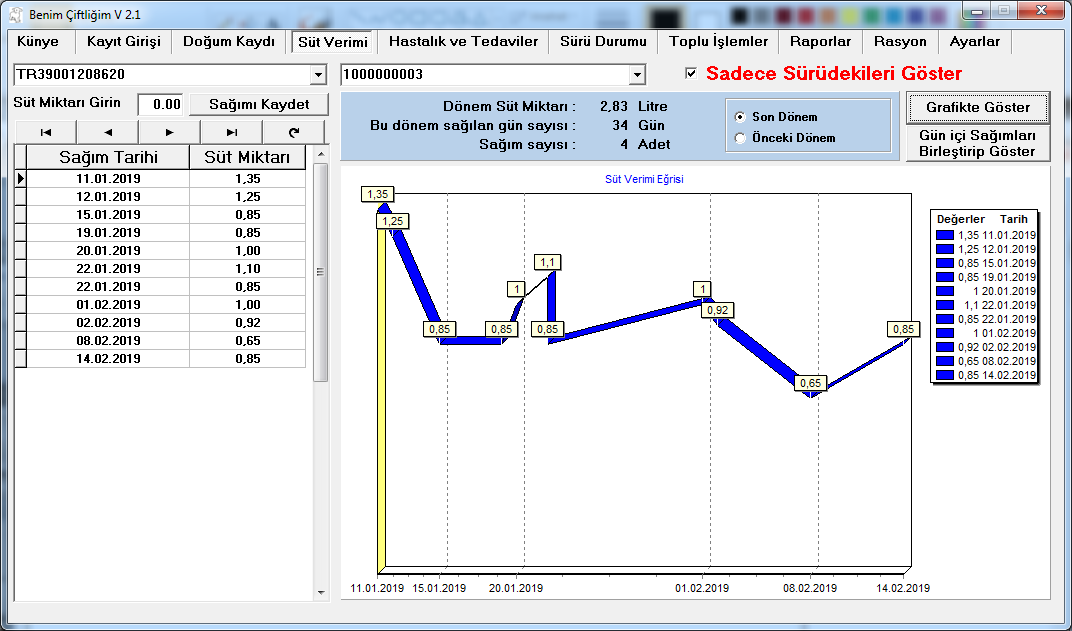Select the Son Dönem radio option
This screenshot has width=1072, height=631.
click(740, 117)
